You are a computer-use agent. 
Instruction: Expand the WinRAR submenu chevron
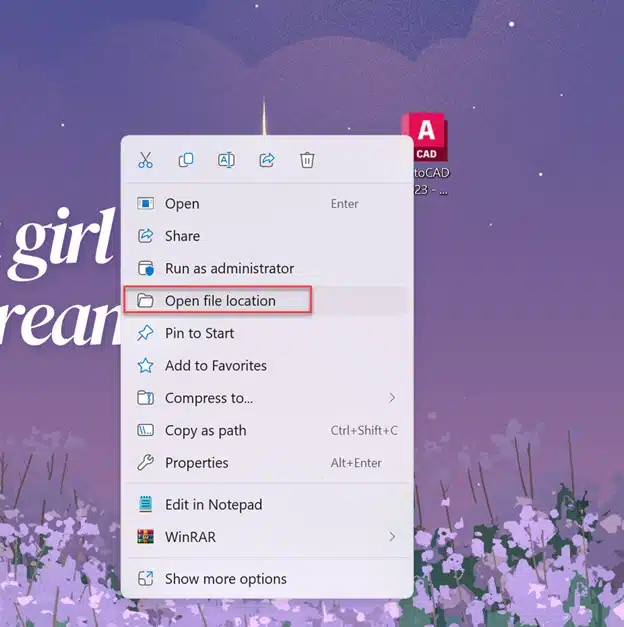click(392, 537)
